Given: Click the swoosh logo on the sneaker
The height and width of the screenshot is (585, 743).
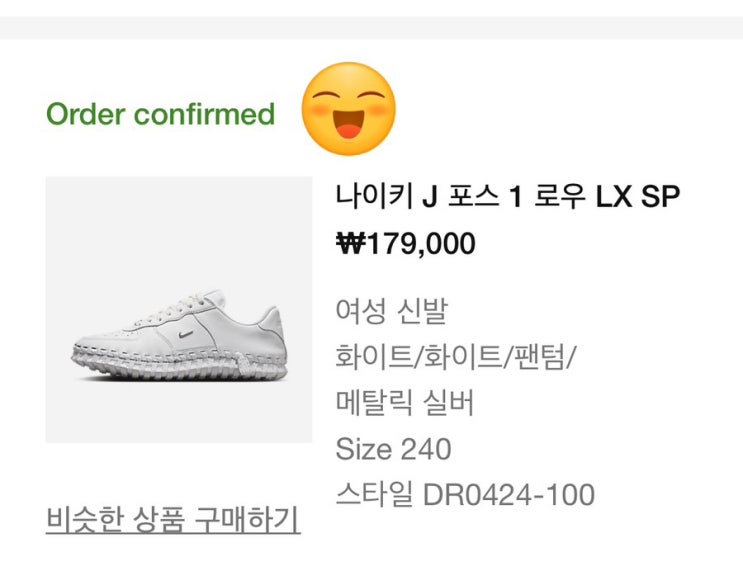Looking at the screenshot, I should pyautogui.click(x=181, y=332).
